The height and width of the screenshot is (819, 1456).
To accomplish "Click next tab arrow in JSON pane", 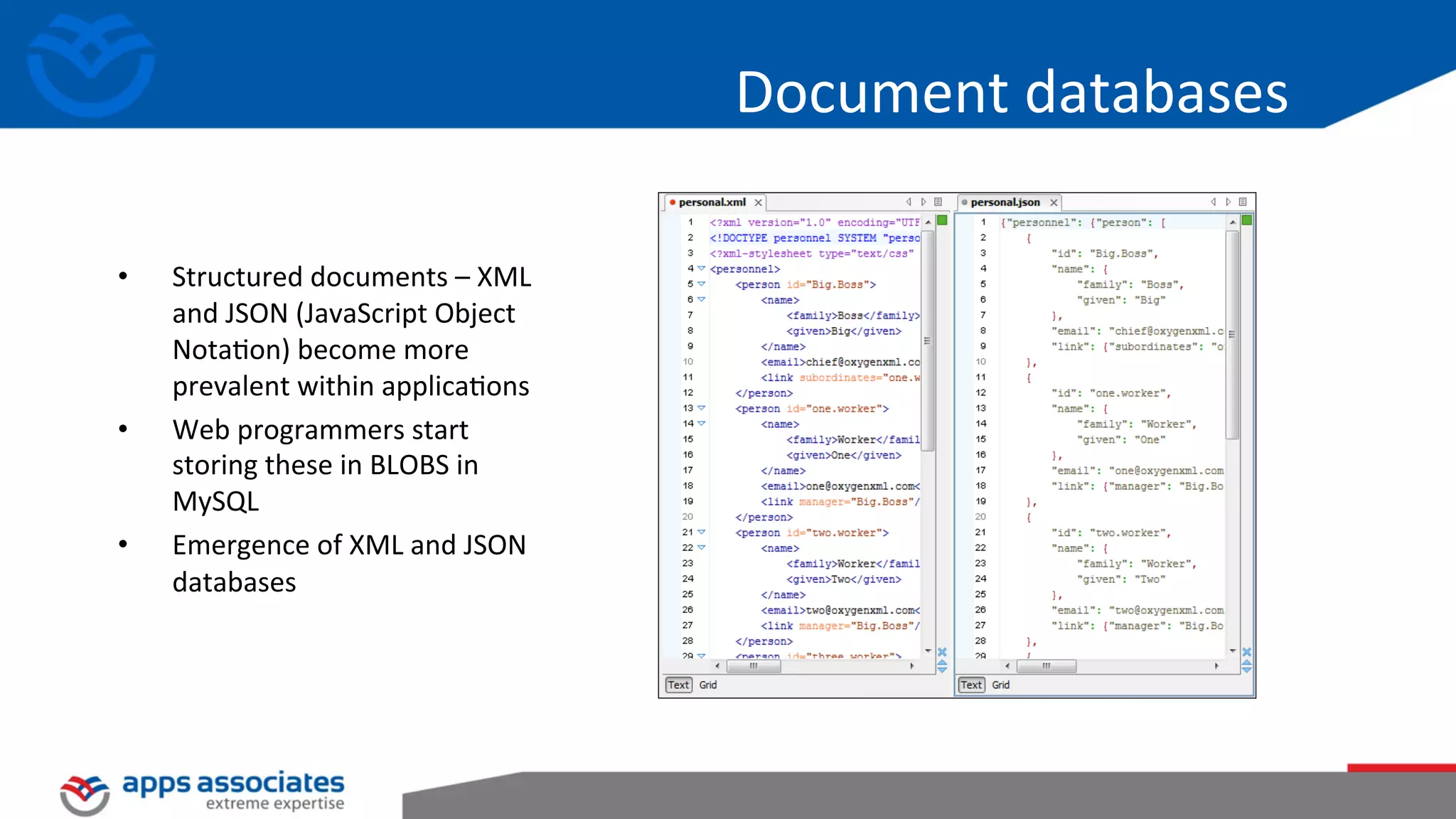I will click(x=1228, y=202).
